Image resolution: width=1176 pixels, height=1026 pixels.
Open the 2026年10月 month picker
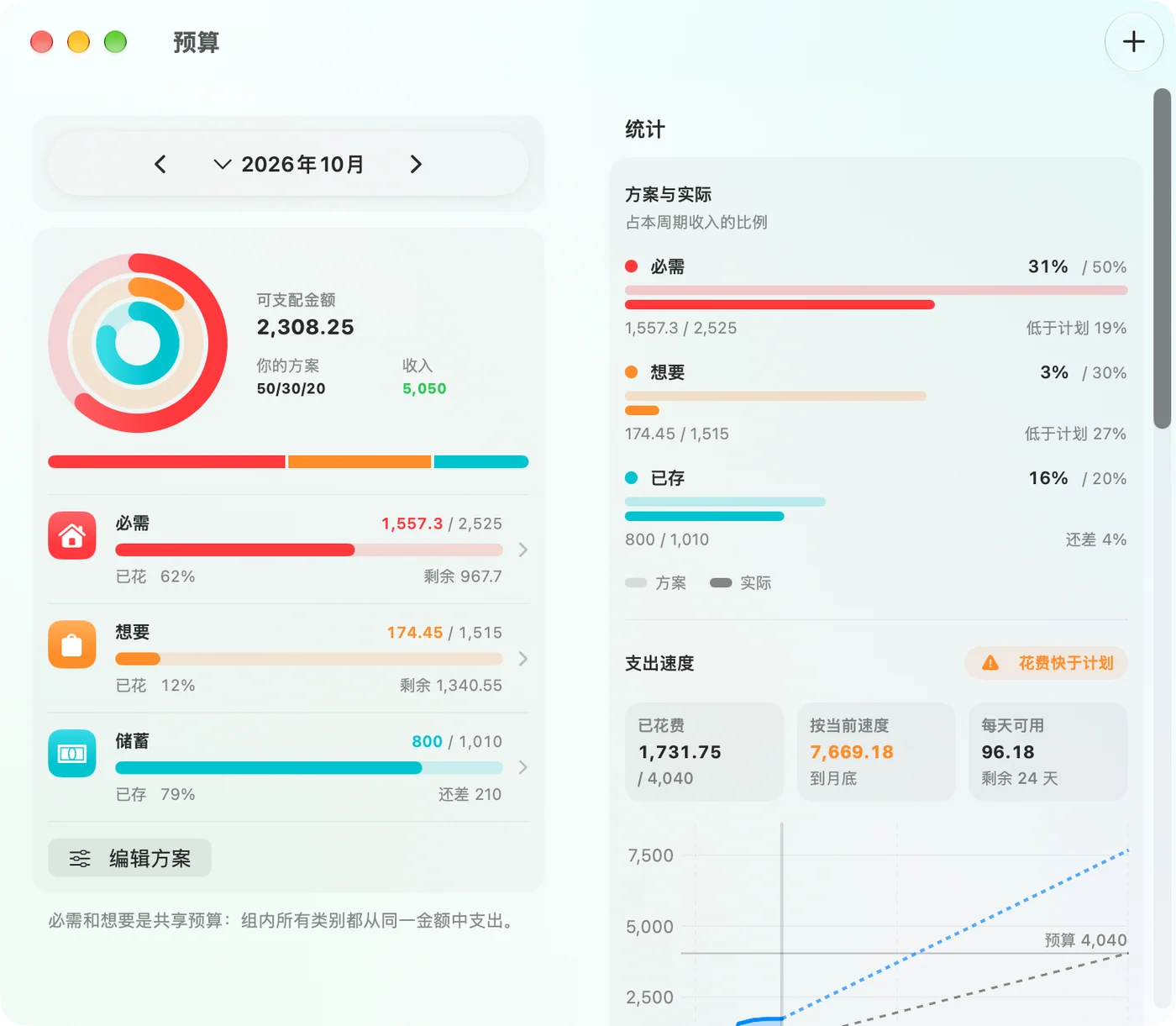[289, 164]
